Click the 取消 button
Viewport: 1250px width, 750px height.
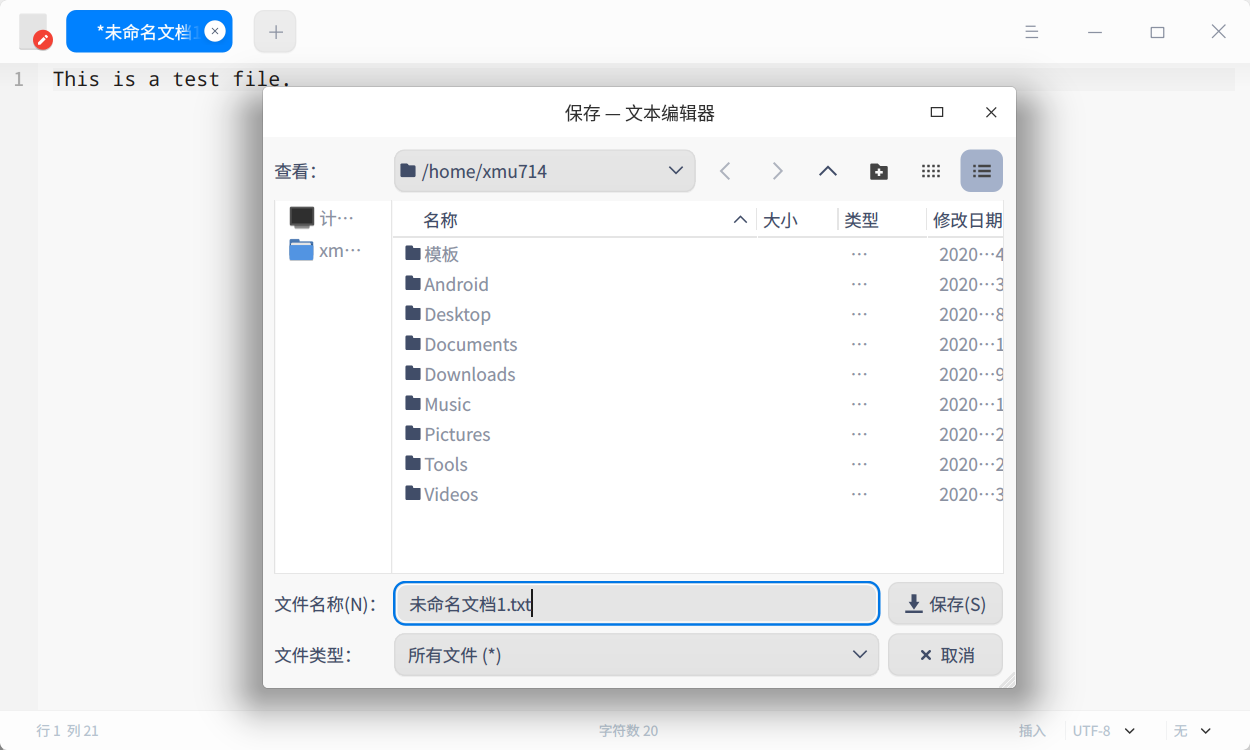[x=945, y=655]
